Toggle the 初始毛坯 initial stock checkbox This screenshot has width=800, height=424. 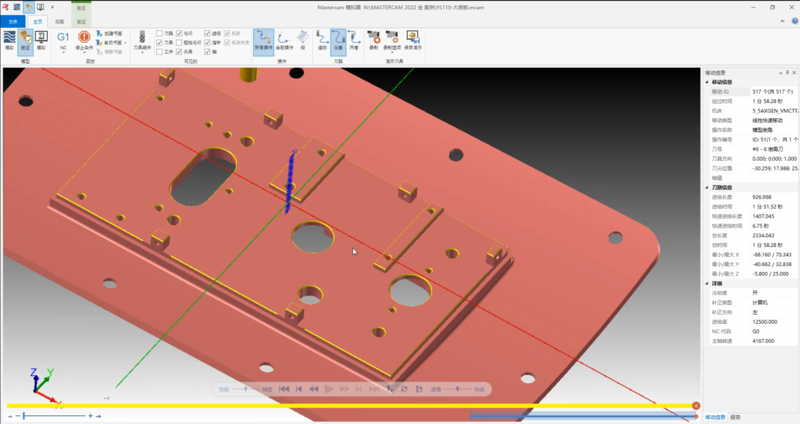point(179,42)
